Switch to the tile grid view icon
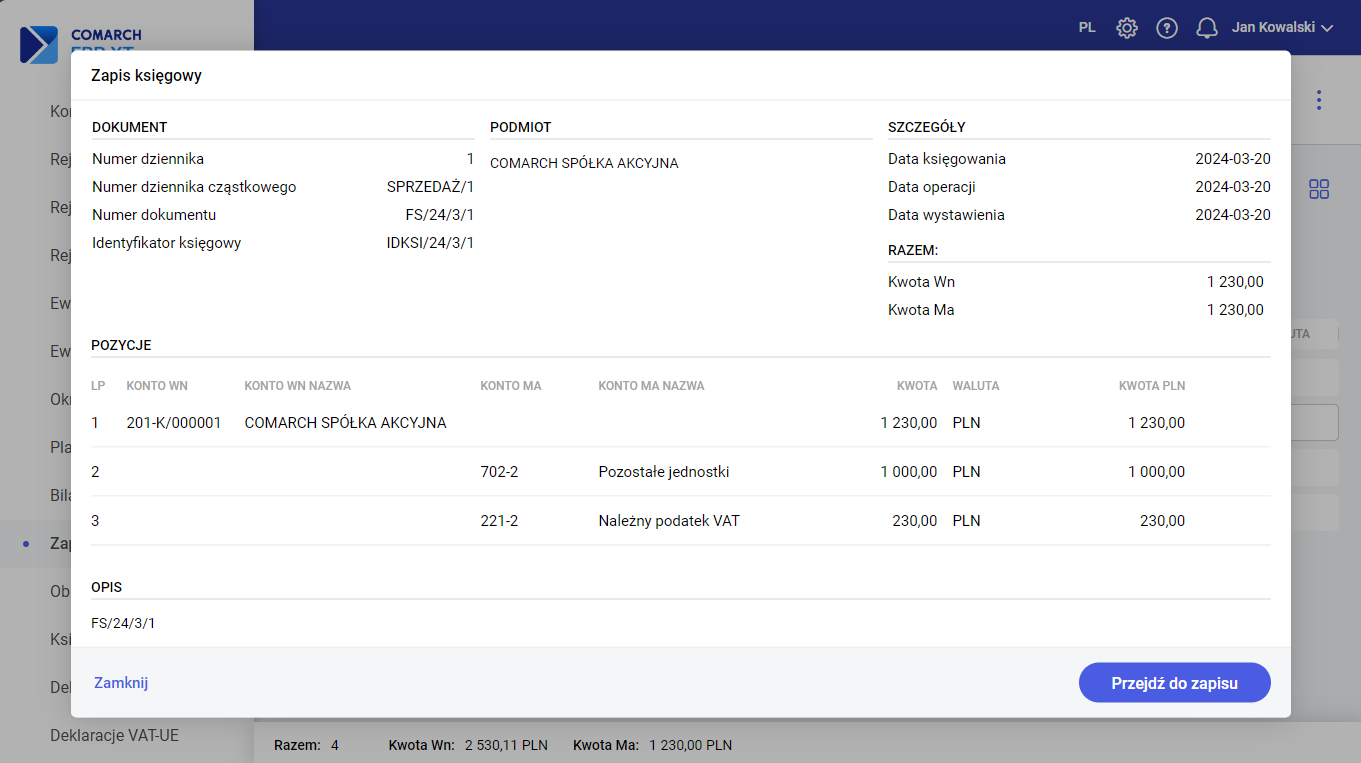The width and height of the screenshot is (1361, 763). click(1319, 189)
